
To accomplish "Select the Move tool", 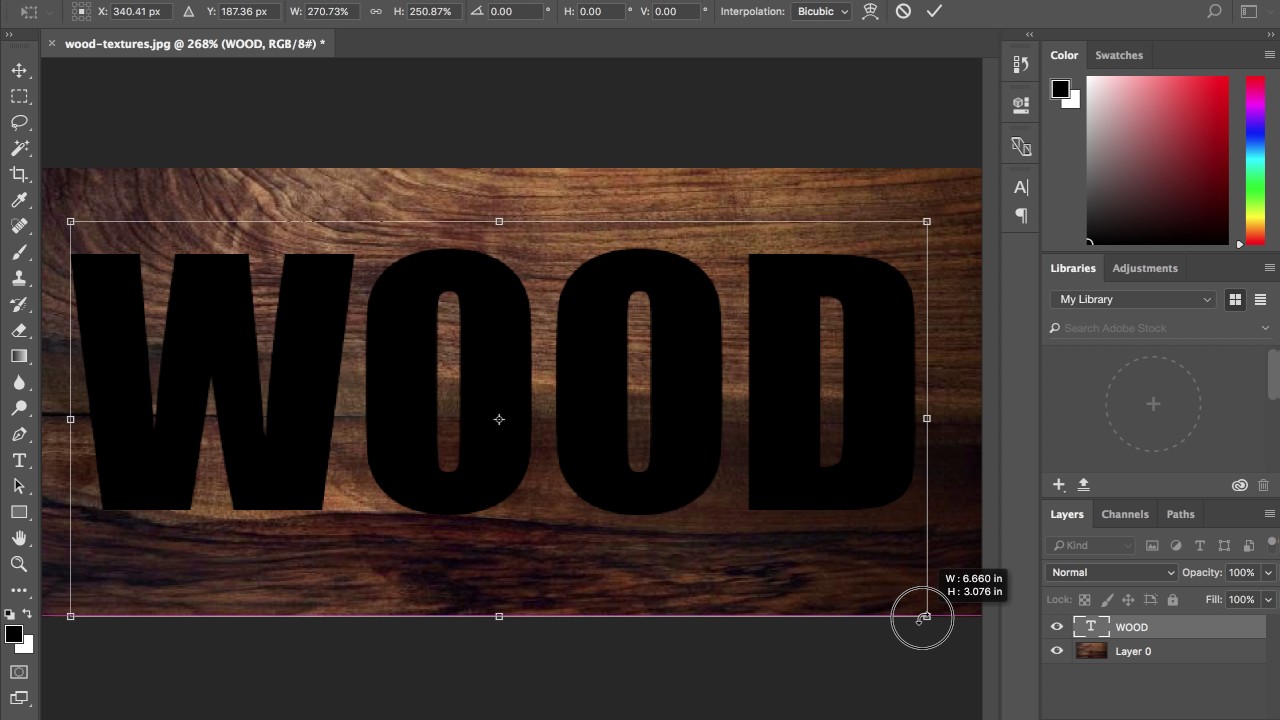I will pos(19,70).
